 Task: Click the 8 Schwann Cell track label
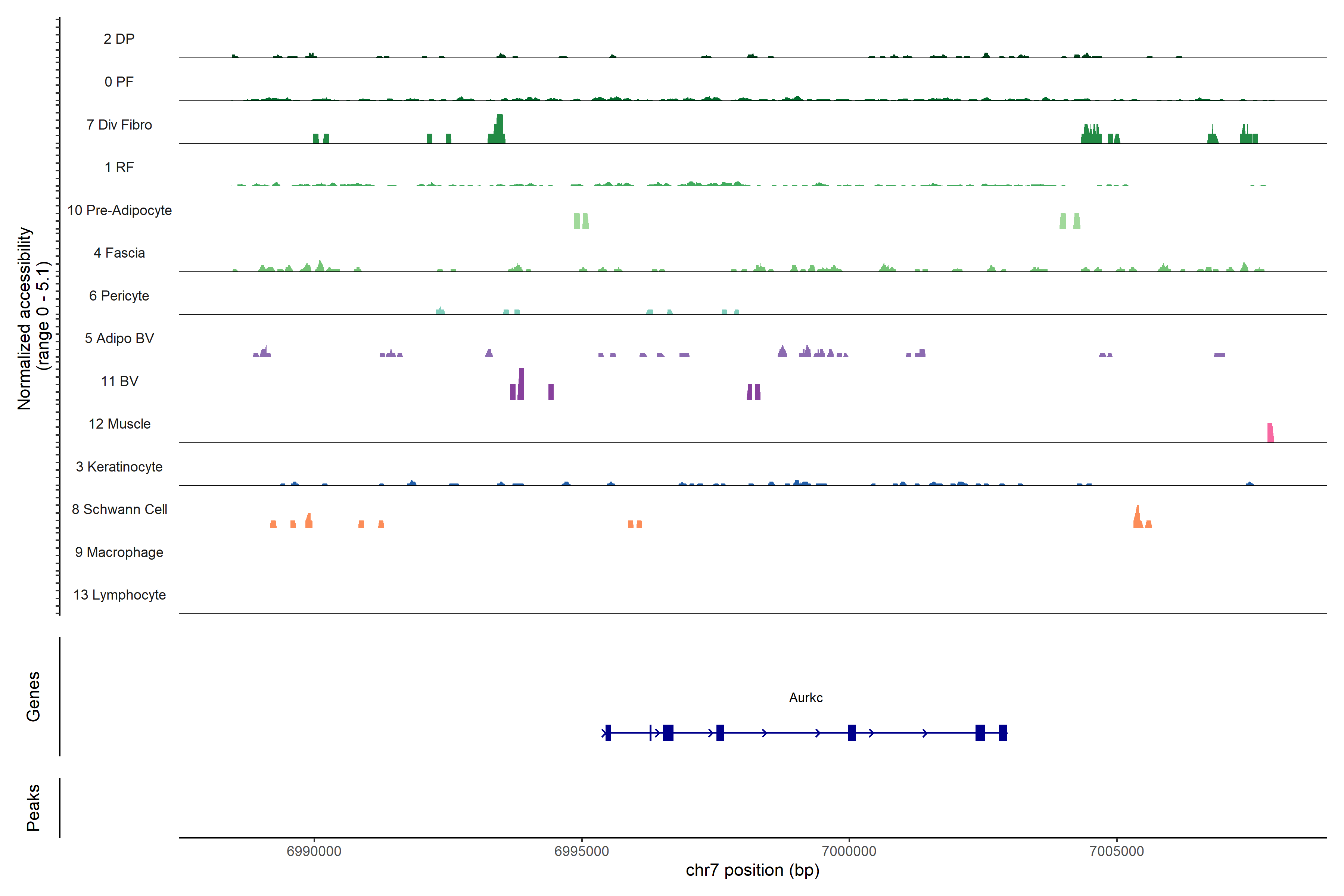pos(119,509)
